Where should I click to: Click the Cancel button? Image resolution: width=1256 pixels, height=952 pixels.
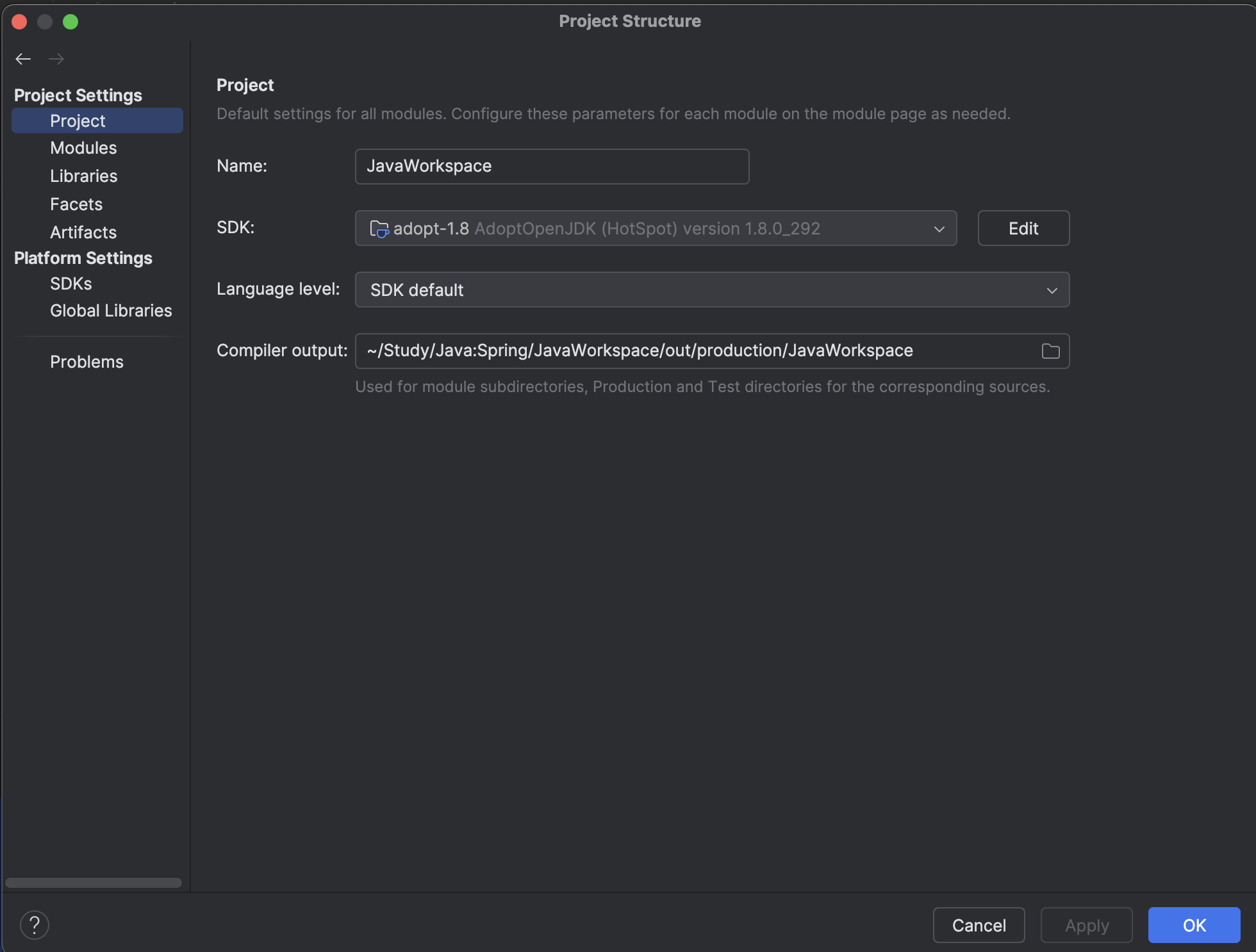979,925
